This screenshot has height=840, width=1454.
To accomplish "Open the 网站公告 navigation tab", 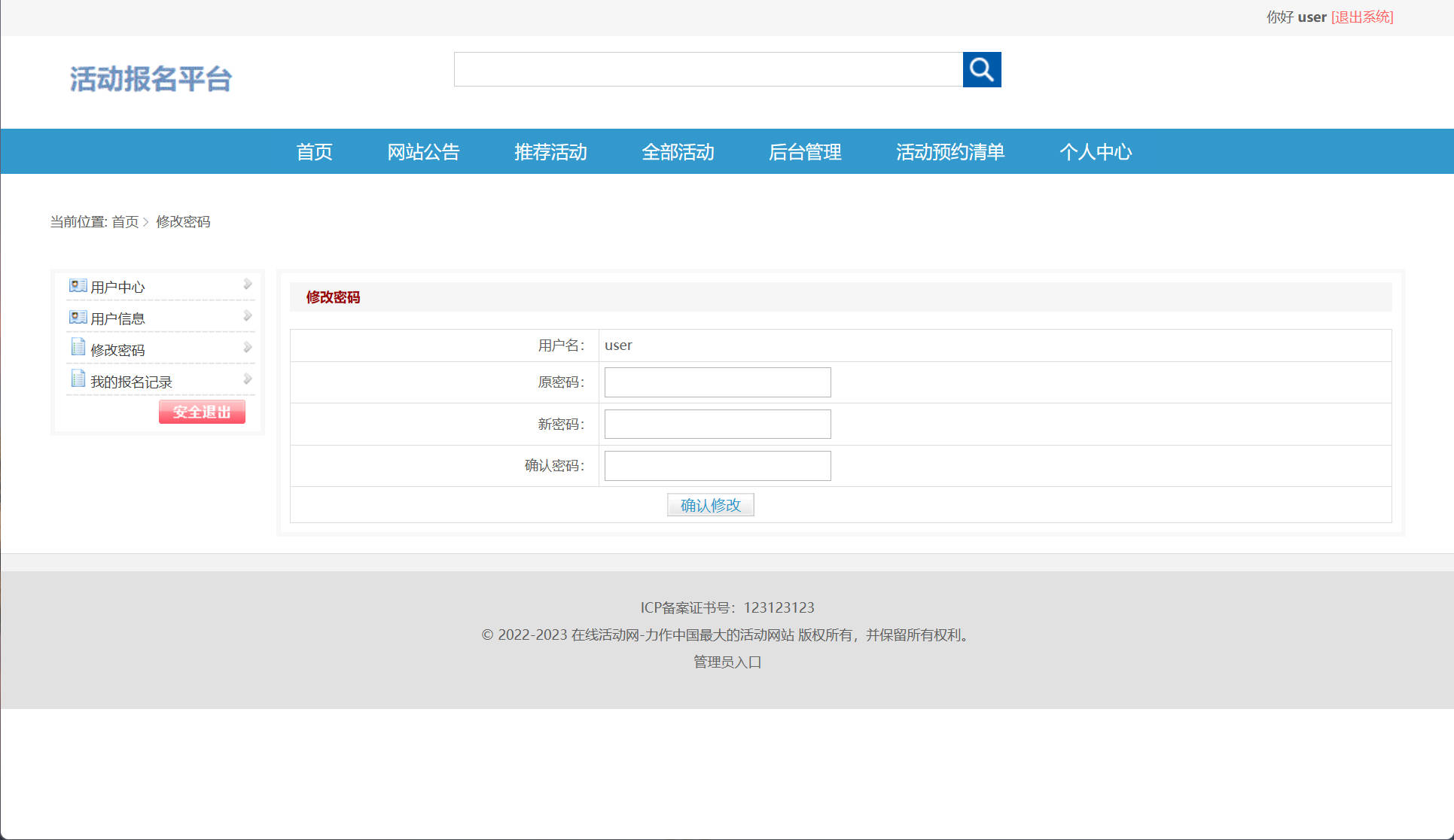I will (x=424, y=152).
